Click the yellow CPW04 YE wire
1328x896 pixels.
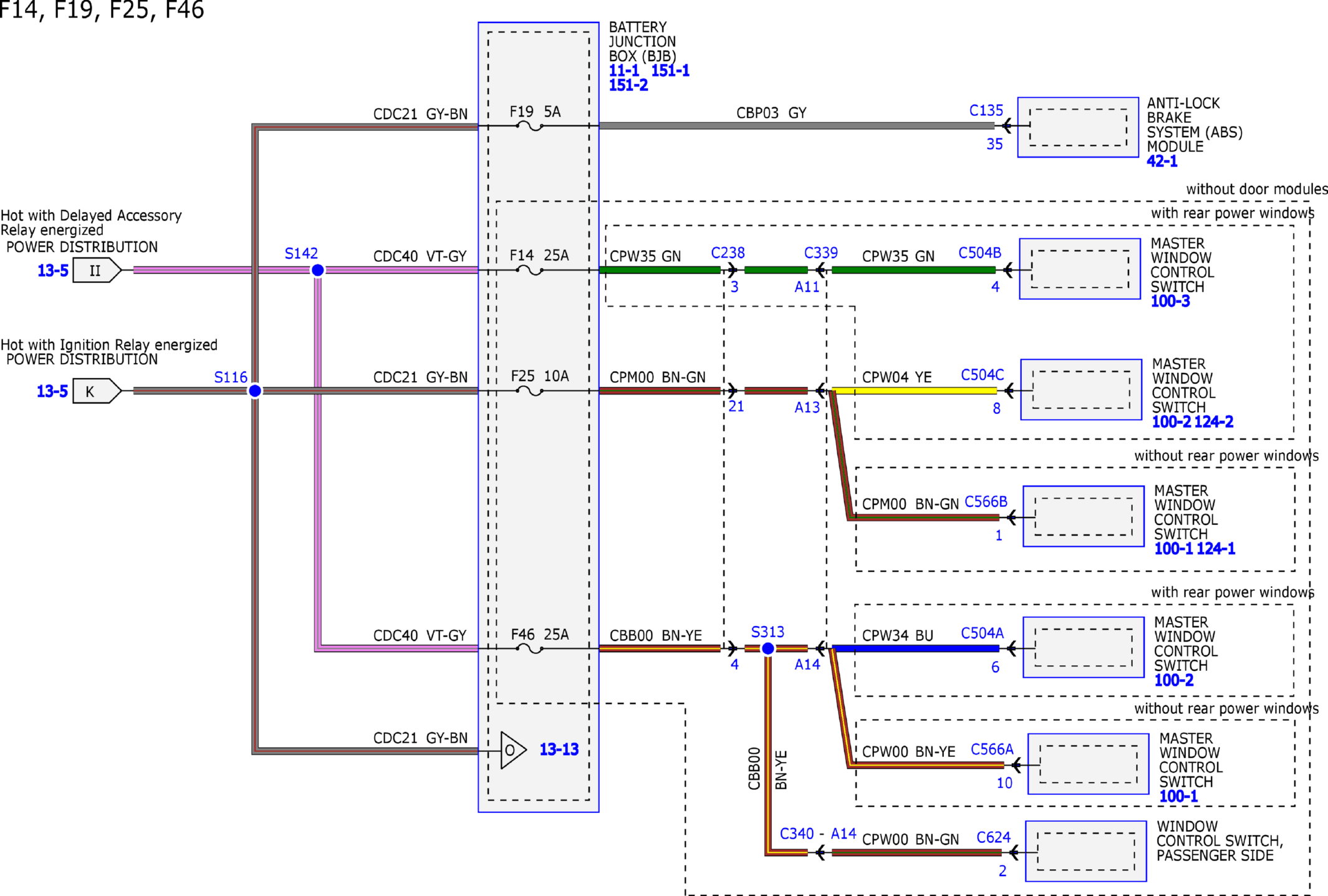(915, 391)
